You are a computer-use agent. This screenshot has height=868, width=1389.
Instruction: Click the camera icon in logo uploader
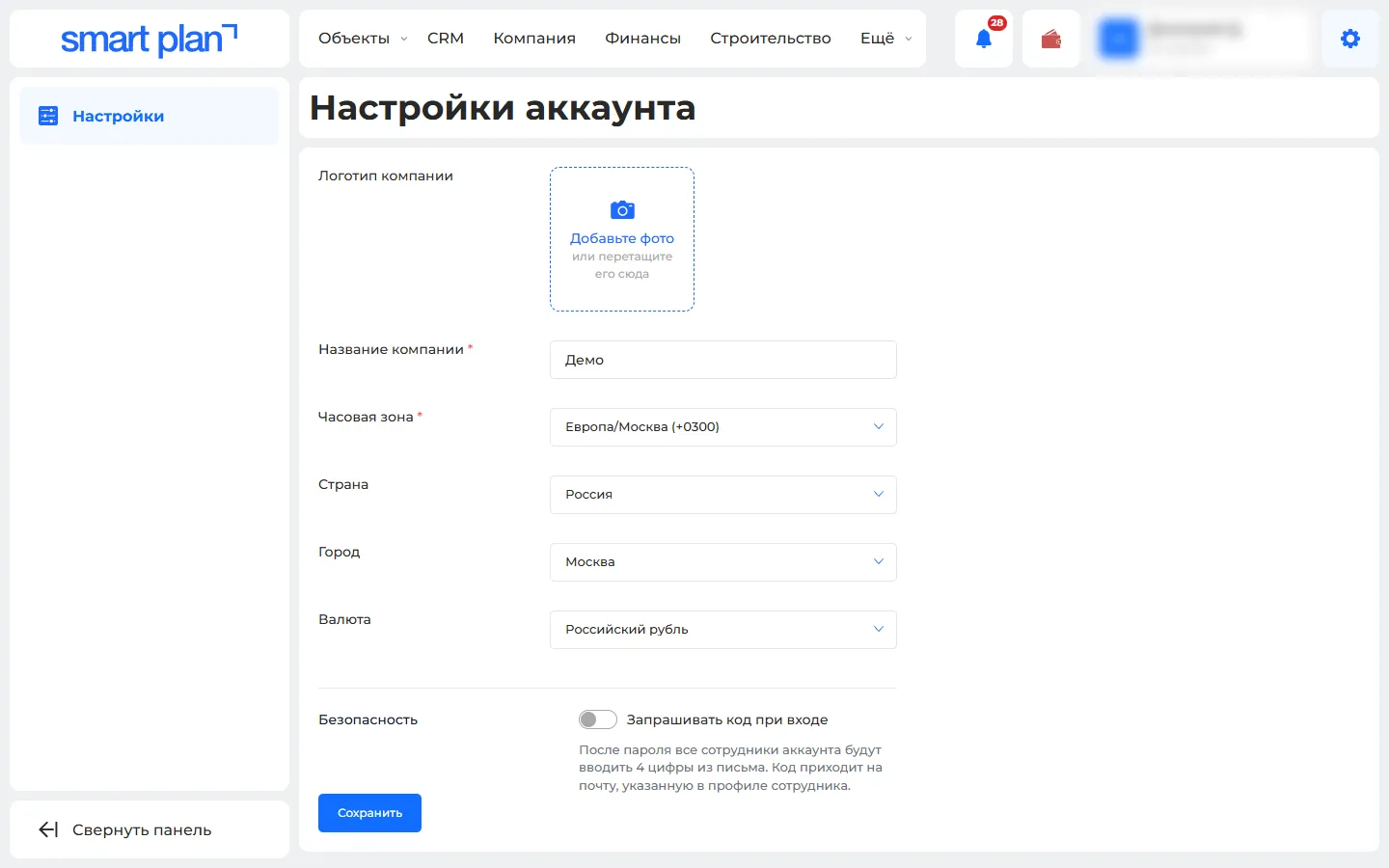pos(622,210)
